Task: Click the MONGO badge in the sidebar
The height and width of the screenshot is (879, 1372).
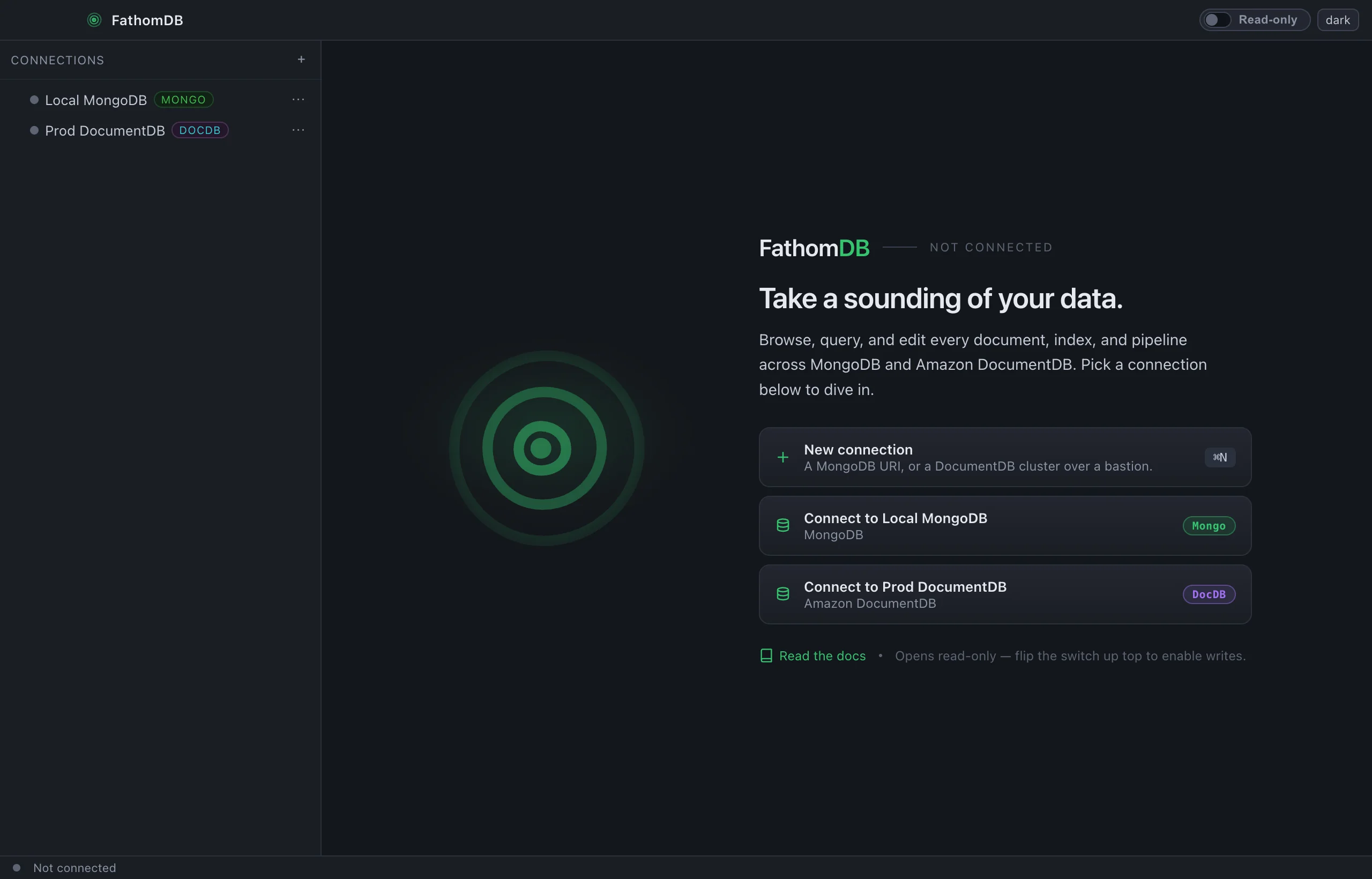Action: [x=184, y=99]
